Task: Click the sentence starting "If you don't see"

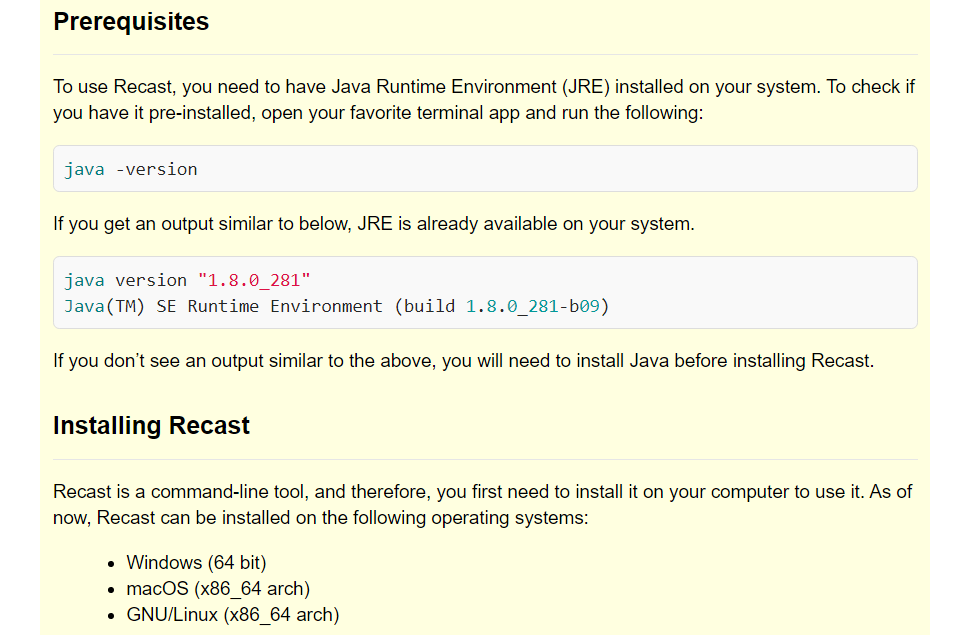Action: [x=463, y=361]
